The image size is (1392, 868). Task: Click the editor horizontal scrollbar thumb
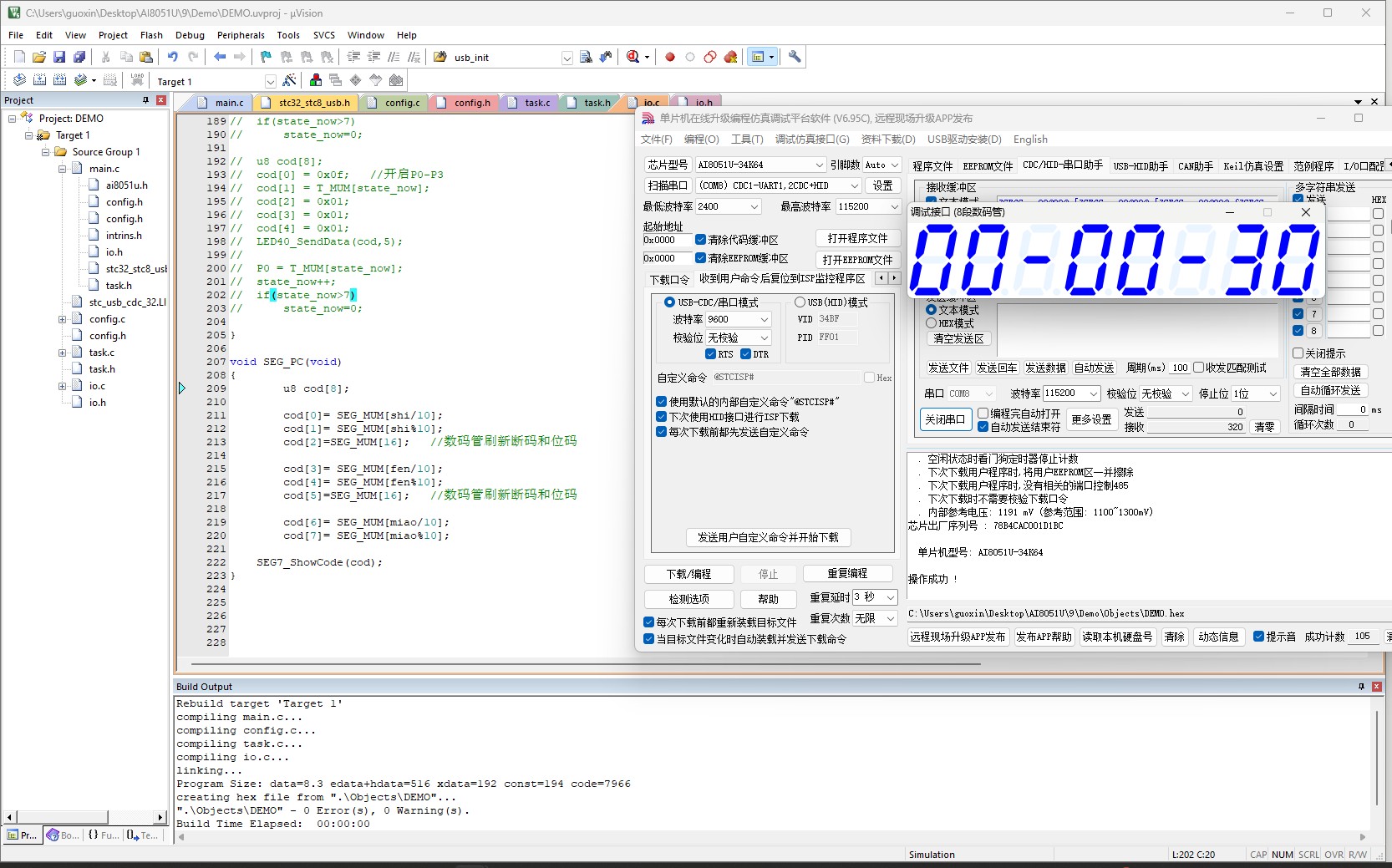point(585,664)
